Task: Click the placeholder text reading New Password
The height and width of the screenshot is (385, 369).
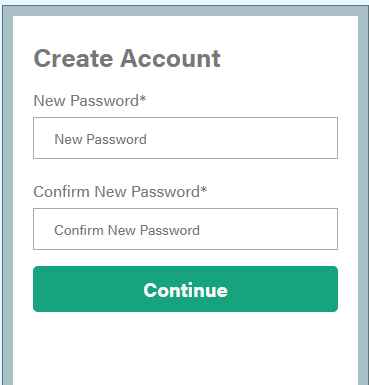Action: coord(100,139)
